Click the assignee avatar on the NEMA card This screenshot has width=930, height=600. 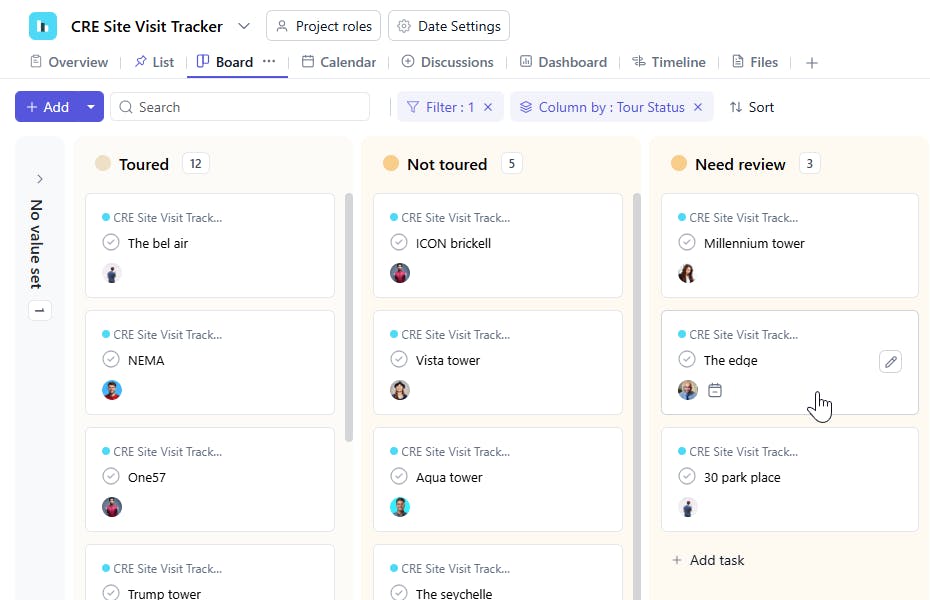coord(112,390)
